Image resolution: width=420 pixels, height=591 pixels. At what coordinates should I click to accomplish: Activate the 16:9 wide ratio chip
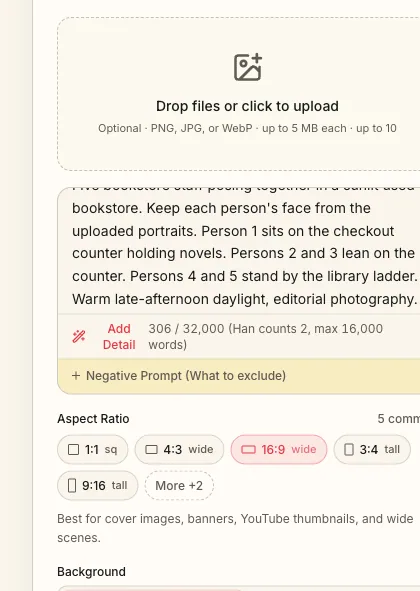(x=279, y=449)
